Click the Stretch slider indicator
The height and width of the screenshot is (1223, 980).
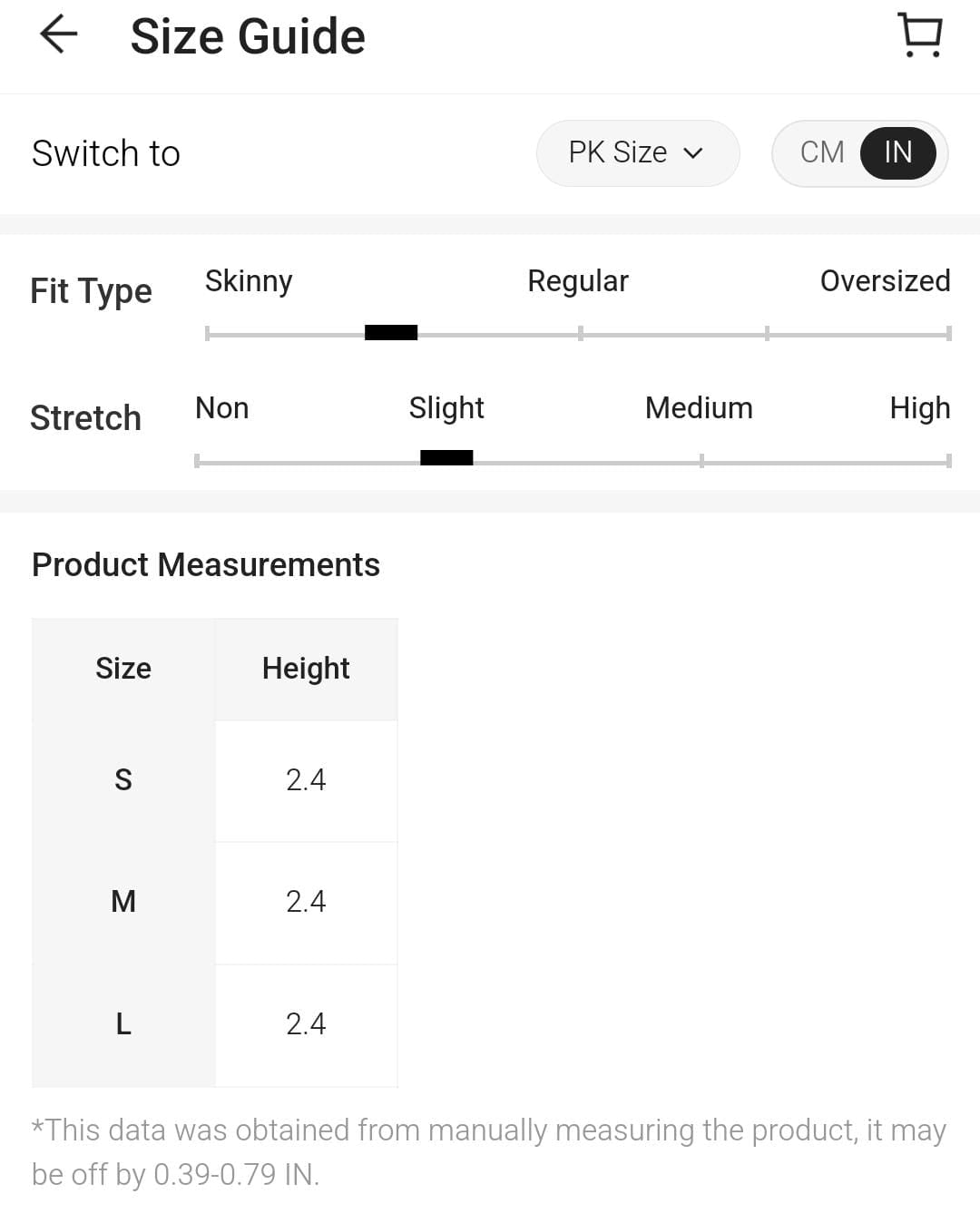click(x=446, y=458)
